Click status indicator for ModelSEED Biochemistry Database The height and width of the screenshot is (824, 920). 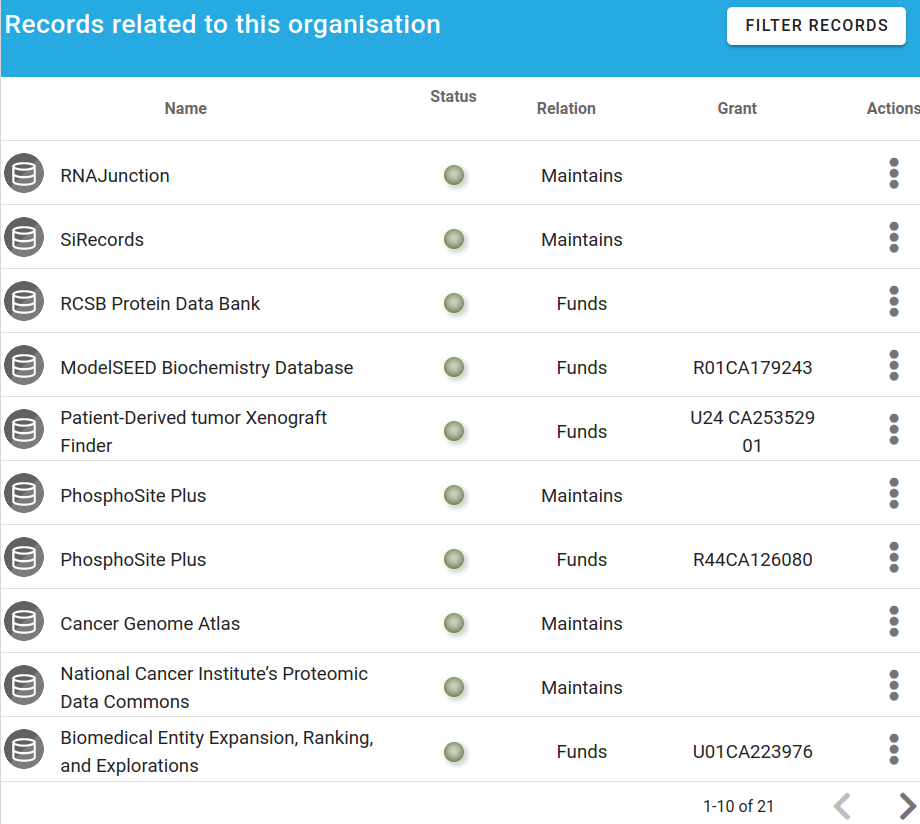pos(454,367)
